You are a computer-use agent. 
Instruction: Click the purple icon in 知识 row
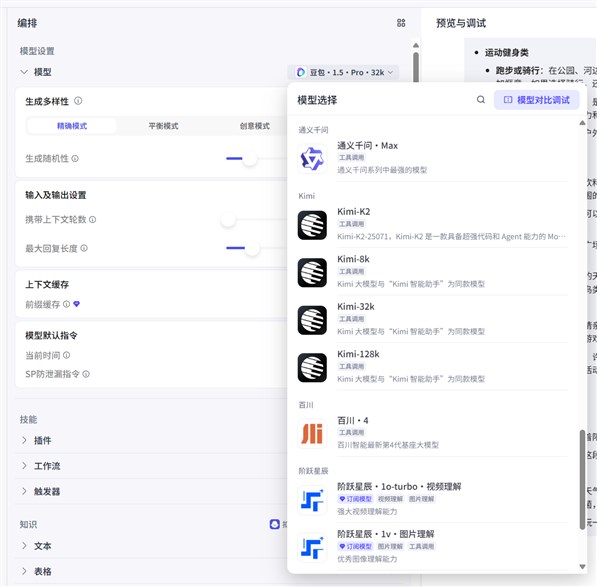pyautogui.click(x=275, y=524)
